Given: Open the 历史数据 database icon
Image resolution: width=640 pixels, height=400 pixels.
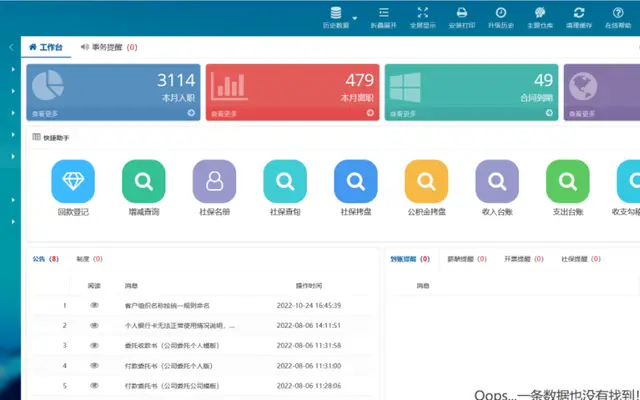Looking at the screenshot, I should 336,13.
